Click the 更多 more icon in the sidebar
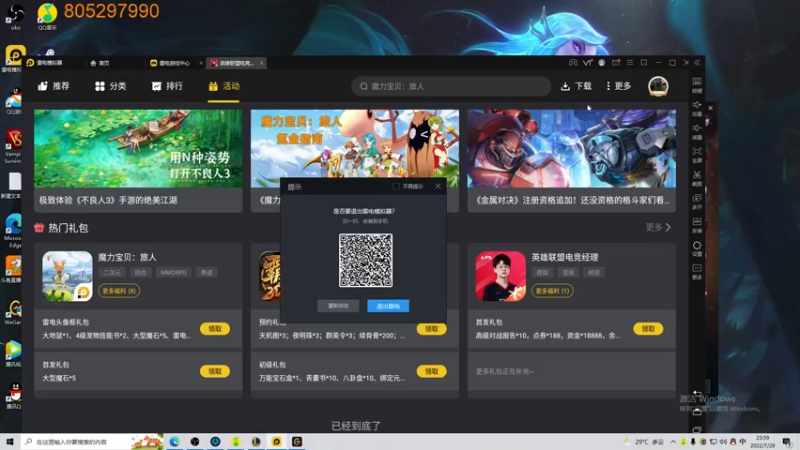 coord(697,271)
